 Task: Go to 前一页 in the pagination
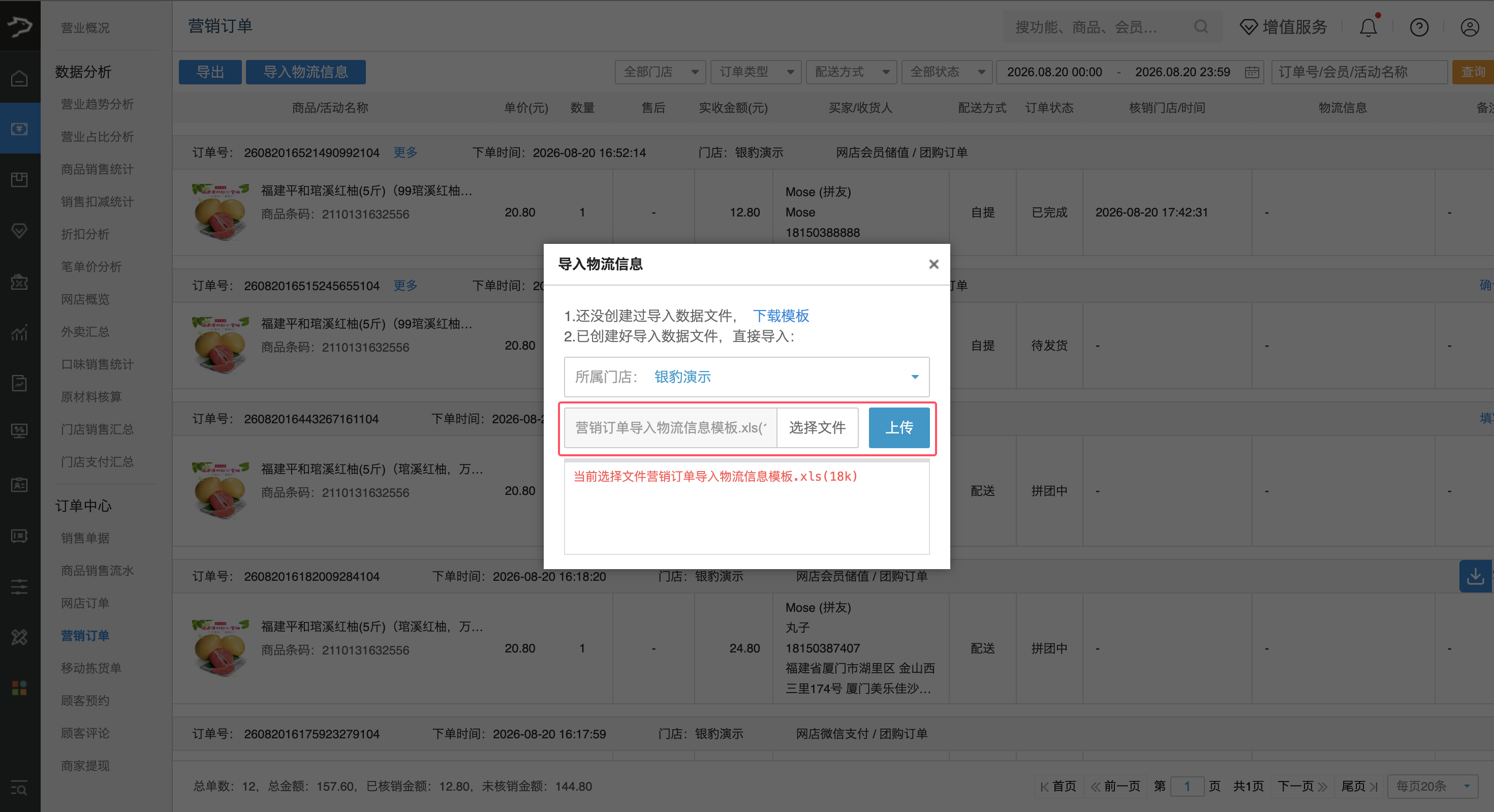(x=1115, y=787)
